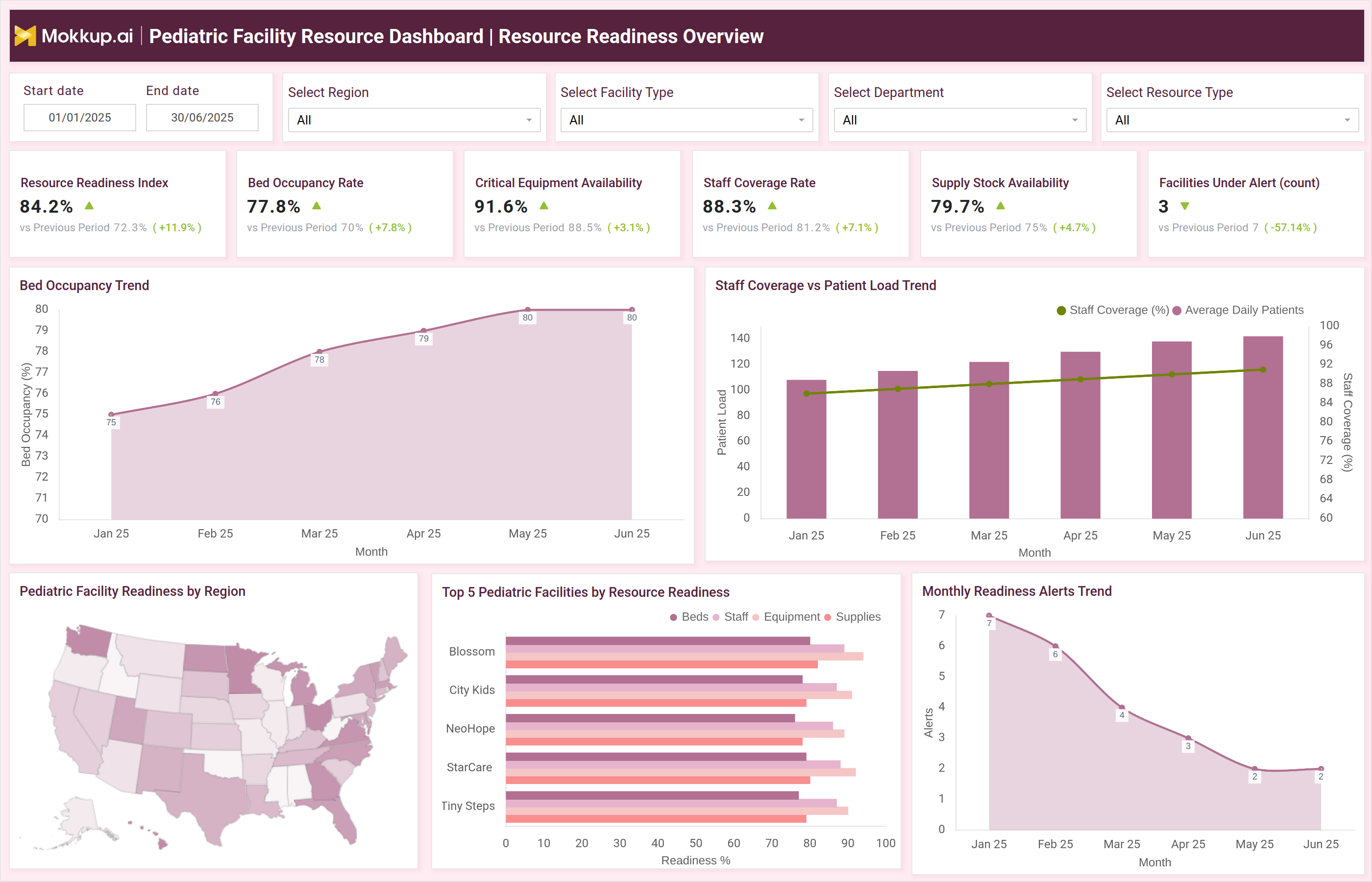The image size is (1372, 882).
Task: Toggle the Staff legend entry
Action: click(x=731, y=617)
